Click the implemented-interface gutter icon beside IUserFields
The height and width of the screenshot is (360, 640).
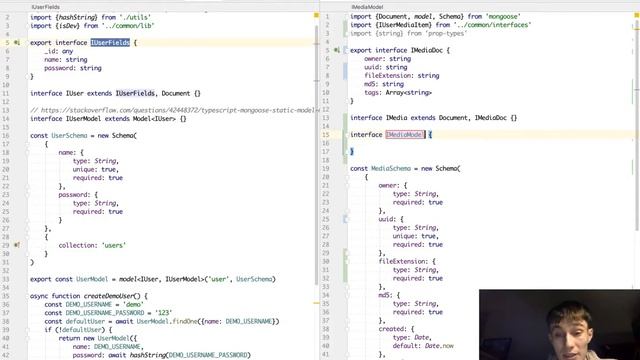click(17, 42)
